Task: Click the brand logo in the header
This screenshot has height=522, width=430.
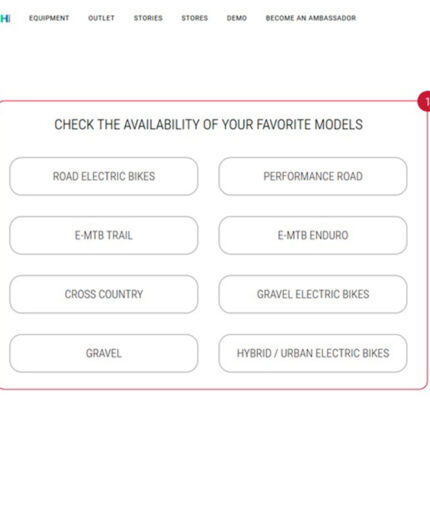Action: point(5,18)
